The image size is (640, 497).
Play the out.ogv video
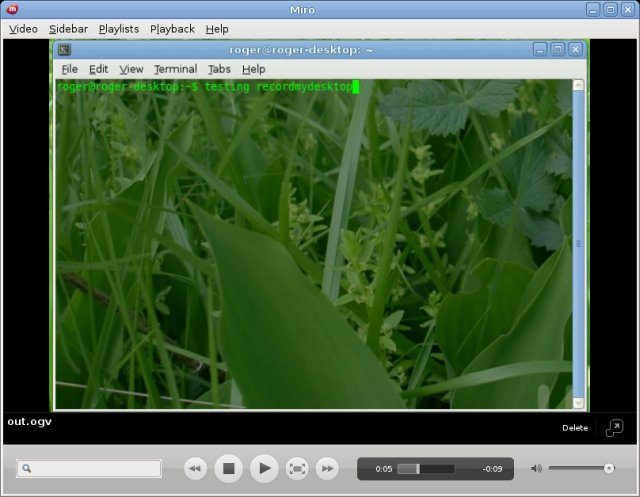click(264, 468)
